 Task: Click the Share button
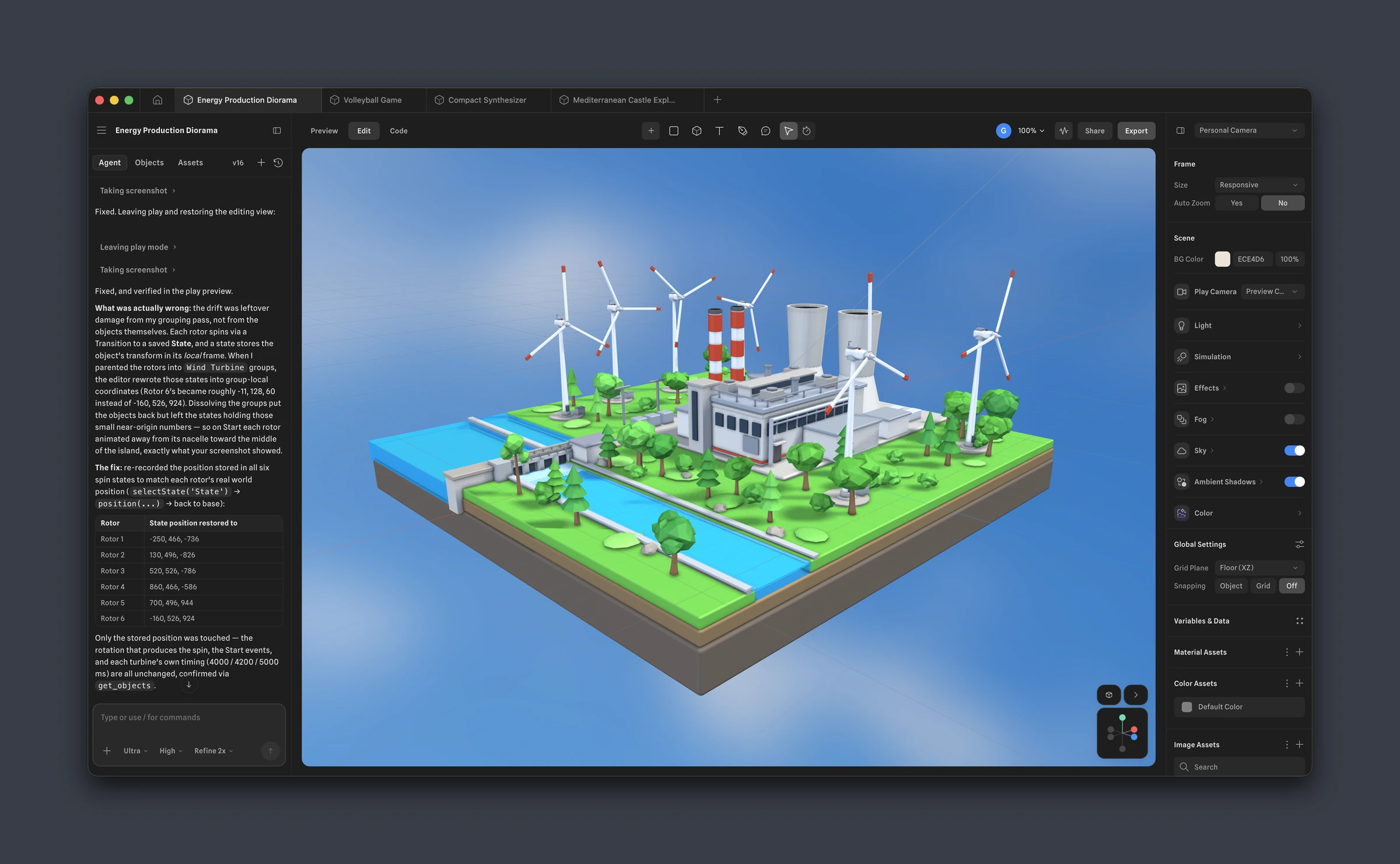coord(1094,131)
